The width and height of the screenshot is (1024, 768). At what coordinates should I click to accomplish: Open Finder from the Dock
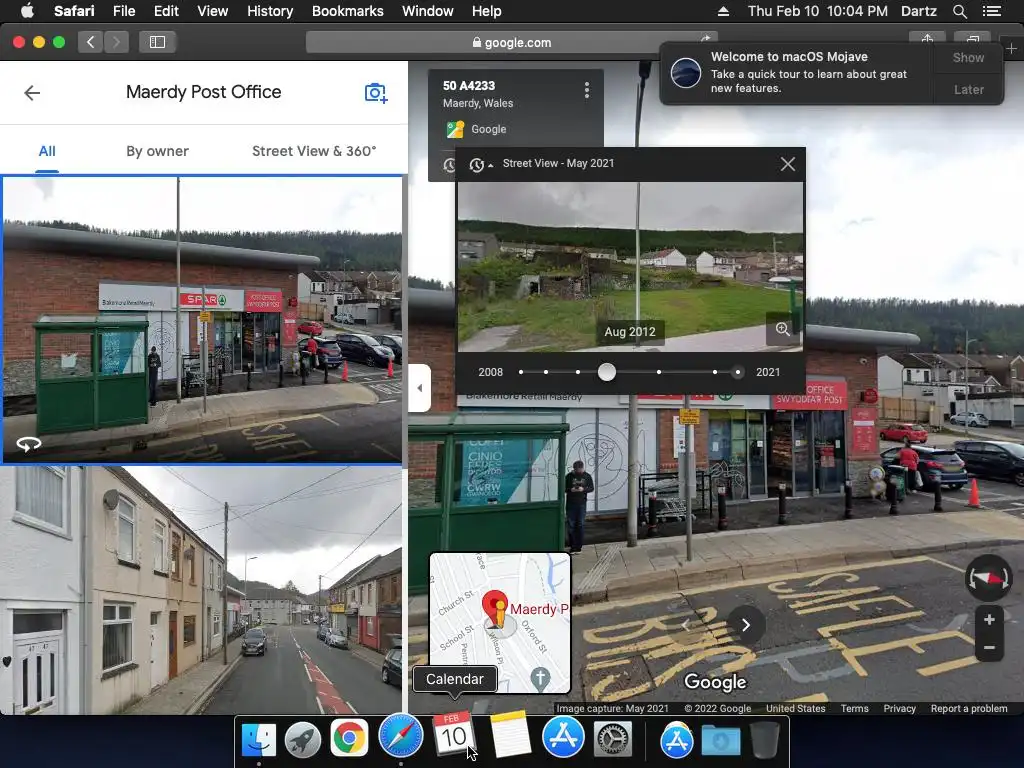[x=259, y=739]
